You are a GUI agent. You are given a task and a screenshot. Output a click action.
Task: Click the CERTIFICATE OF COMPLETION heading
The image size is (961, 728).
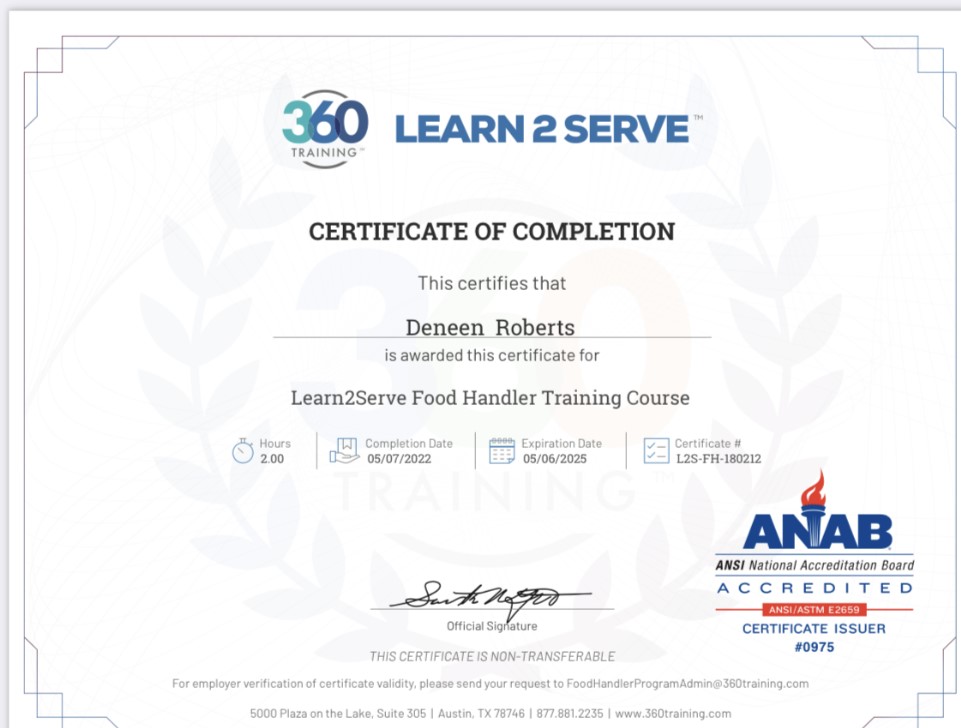tap(492, 232)
